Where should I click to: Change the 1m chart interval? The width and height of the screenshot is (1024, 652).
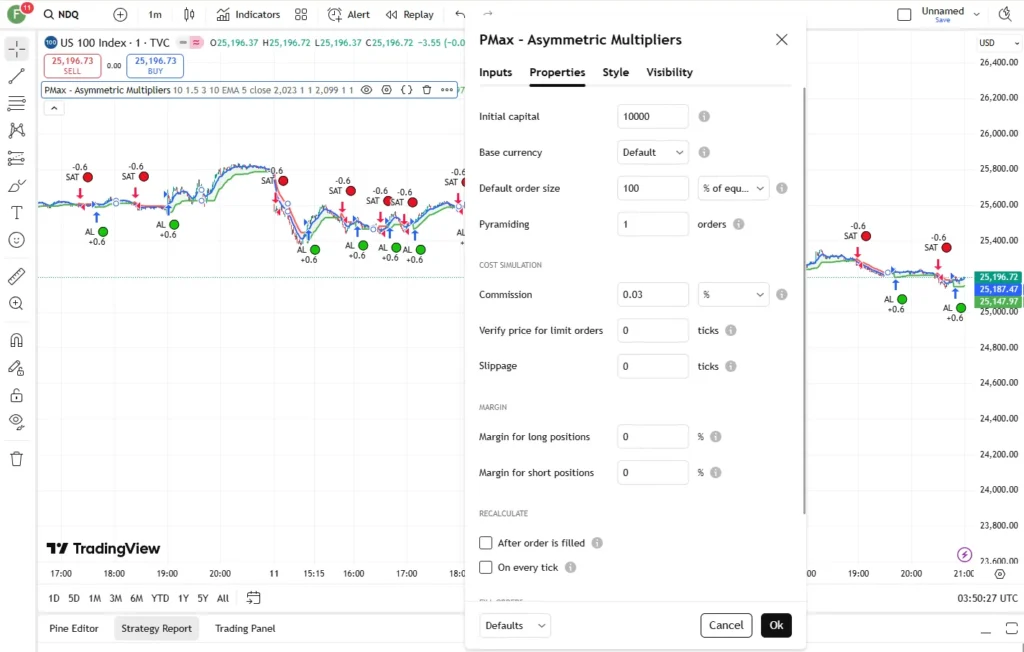(x=155, y=14)
